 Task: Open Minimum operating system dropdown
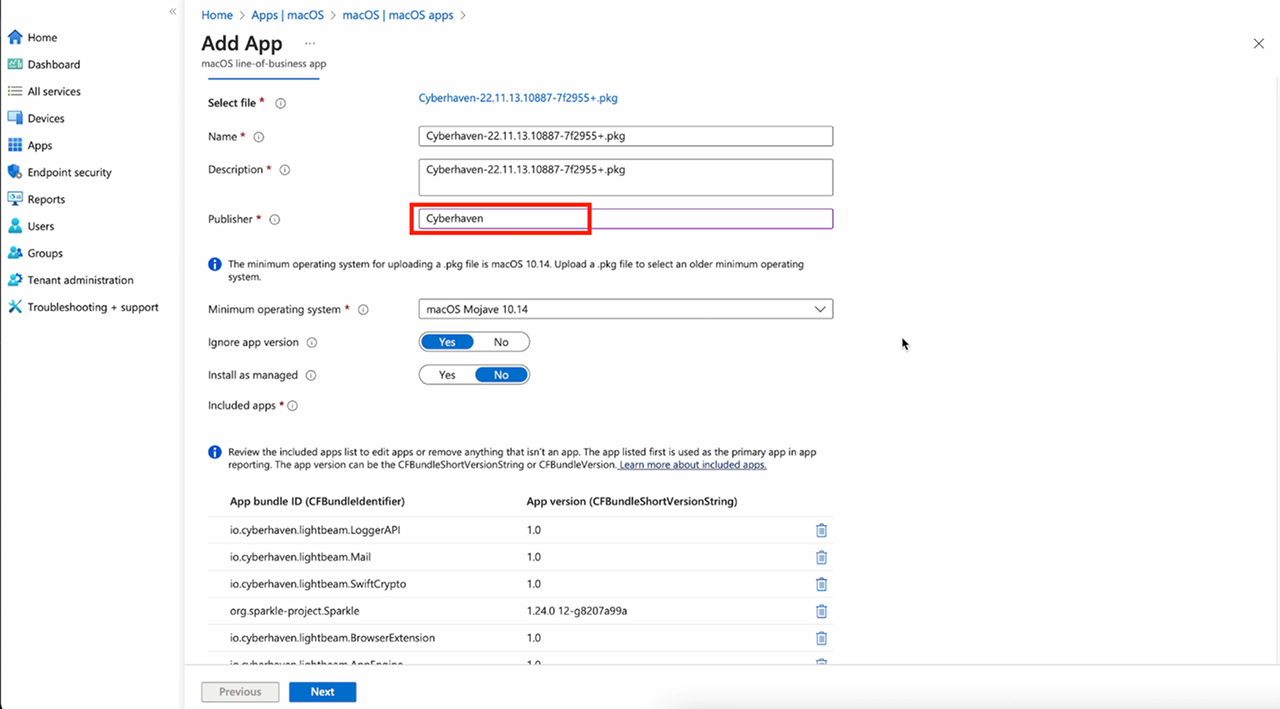click(625, 309)
